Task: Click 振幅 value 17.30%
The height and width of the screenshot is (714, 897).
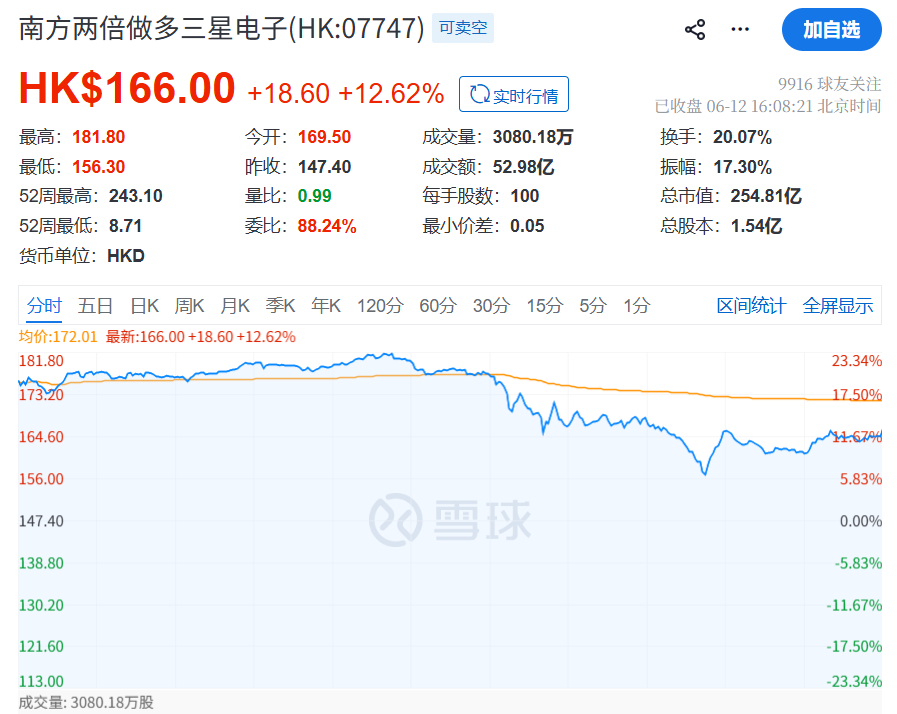Action: 743,166
